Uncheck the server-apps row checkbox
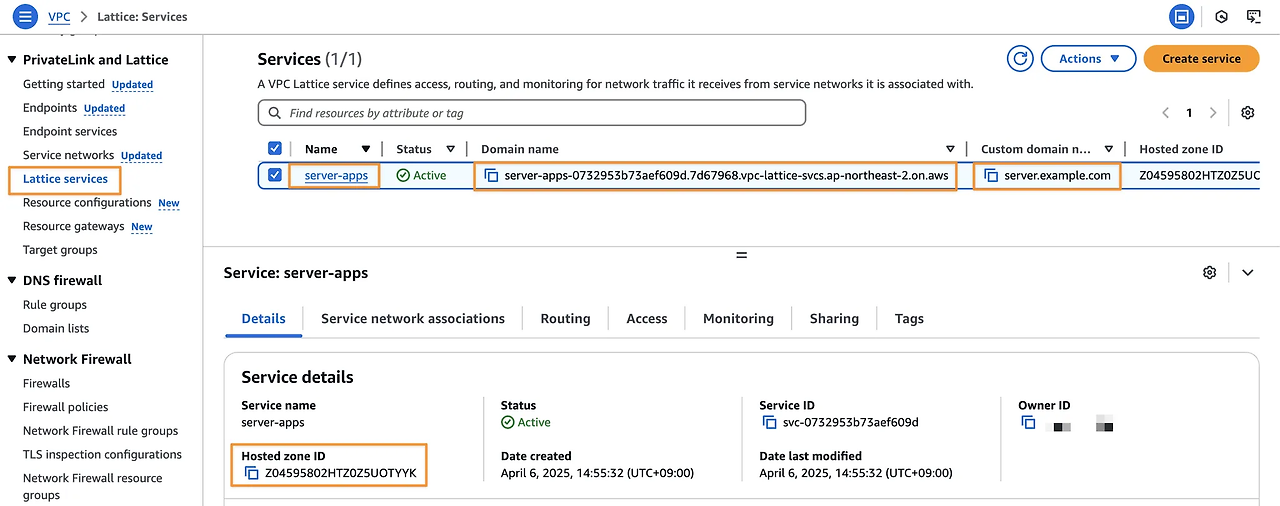The width and height of the screenshot is (1280, 506). click(x=275, y=176)
